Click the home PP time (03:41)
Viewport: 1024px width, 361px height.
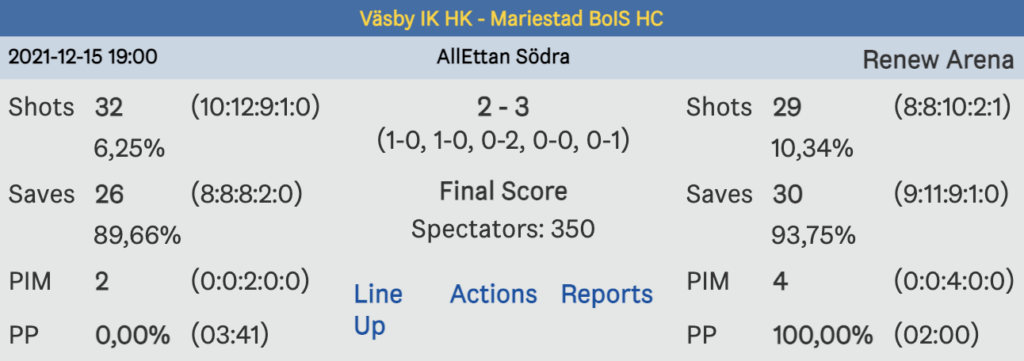(230, 336)
